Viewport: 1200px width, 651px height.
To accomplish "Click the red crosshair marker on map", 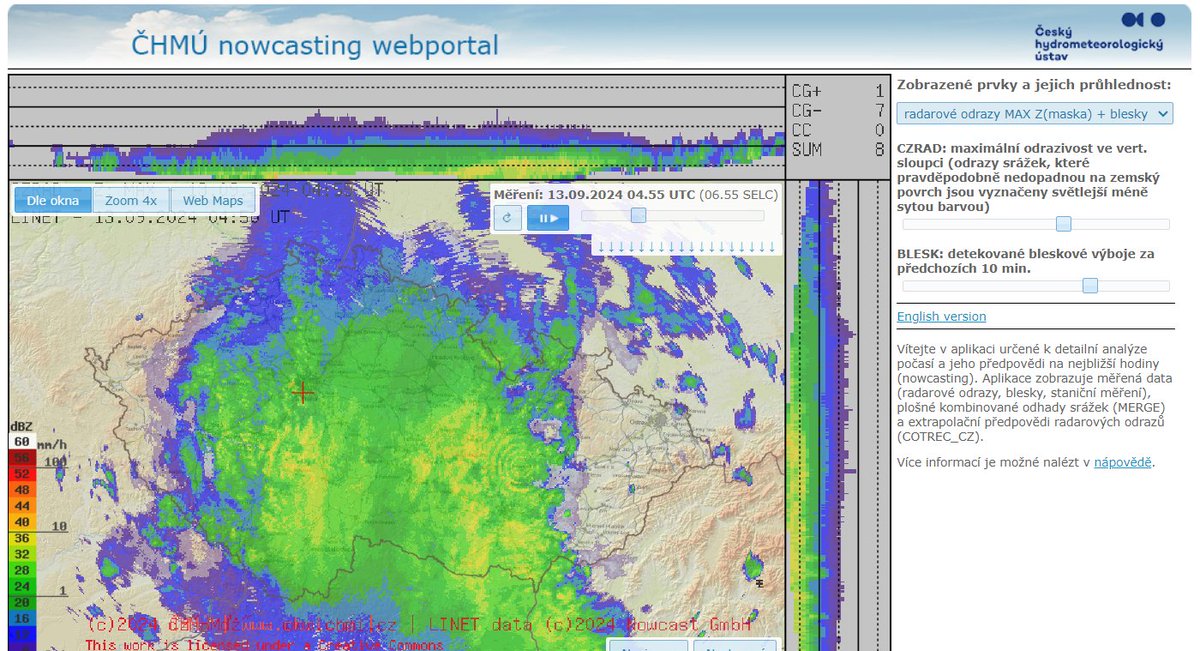I will point(303,393).
